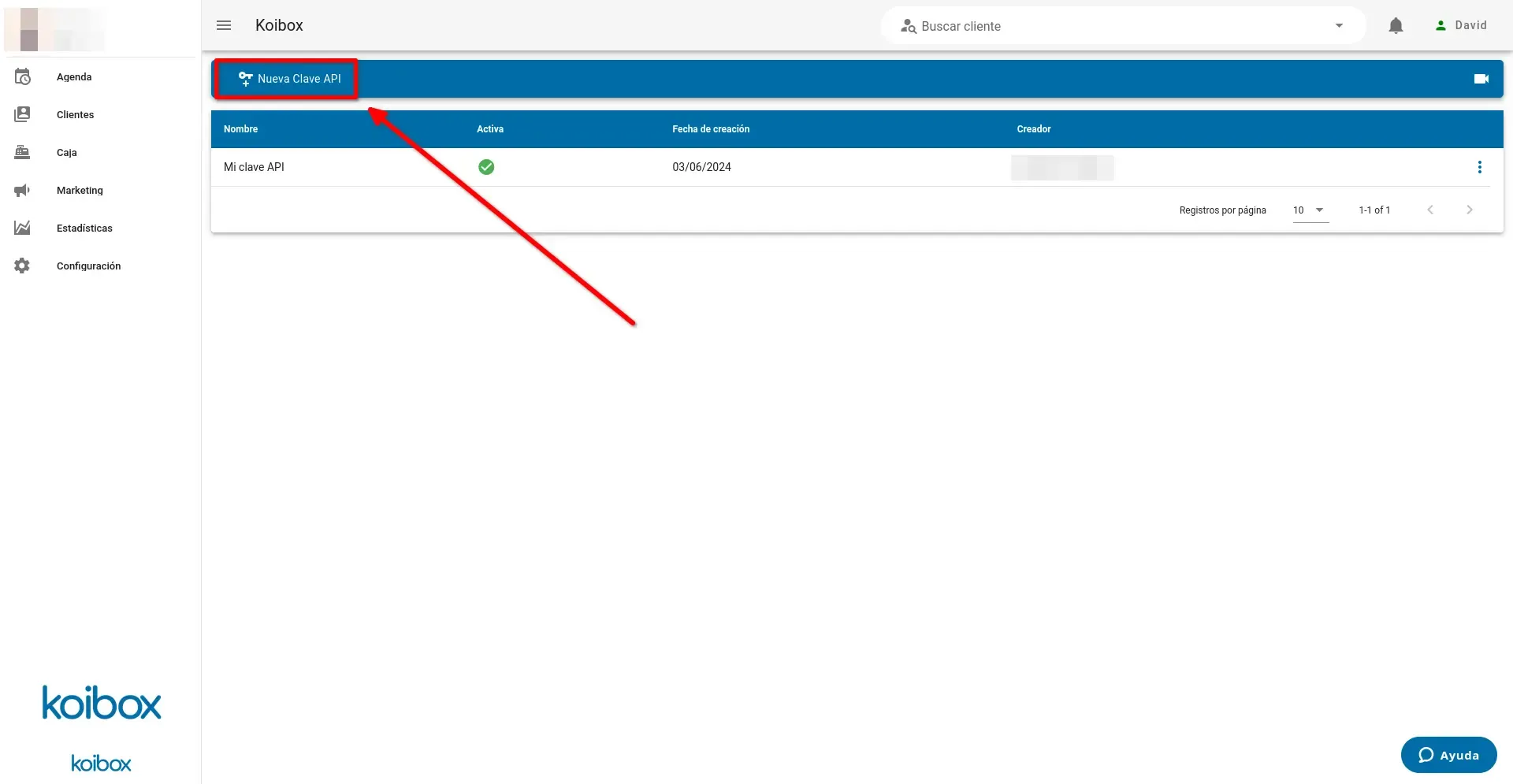1513x784 pixels.
Task: Click the Marketing megaphone icon
Action: [22, 190]
